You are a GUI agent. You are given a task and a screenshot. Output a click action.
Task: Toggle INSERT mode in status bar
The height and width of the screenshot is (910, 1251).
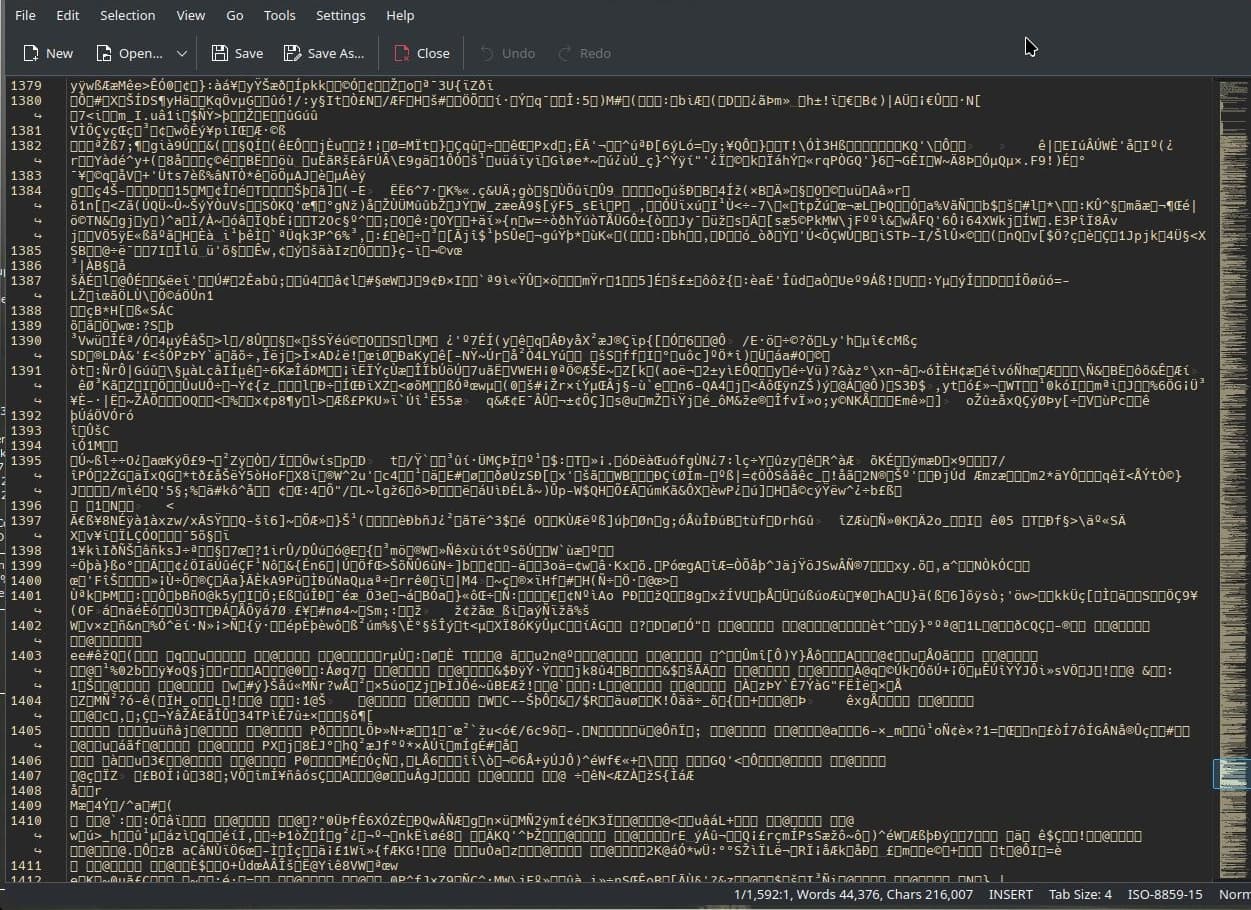pos(1011,894)
